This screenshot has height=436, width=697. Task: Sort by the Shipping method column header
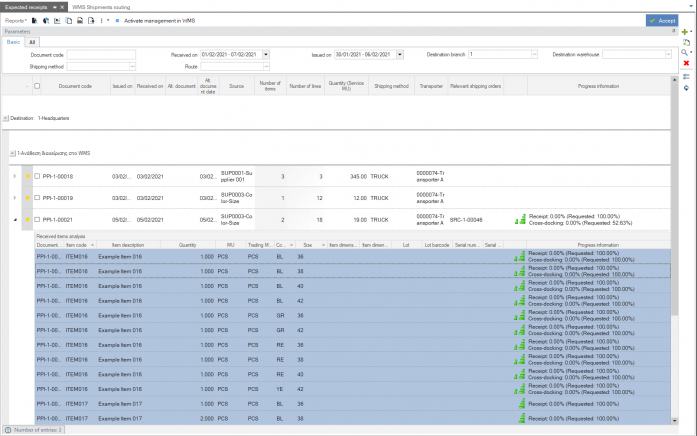point(391,86)
